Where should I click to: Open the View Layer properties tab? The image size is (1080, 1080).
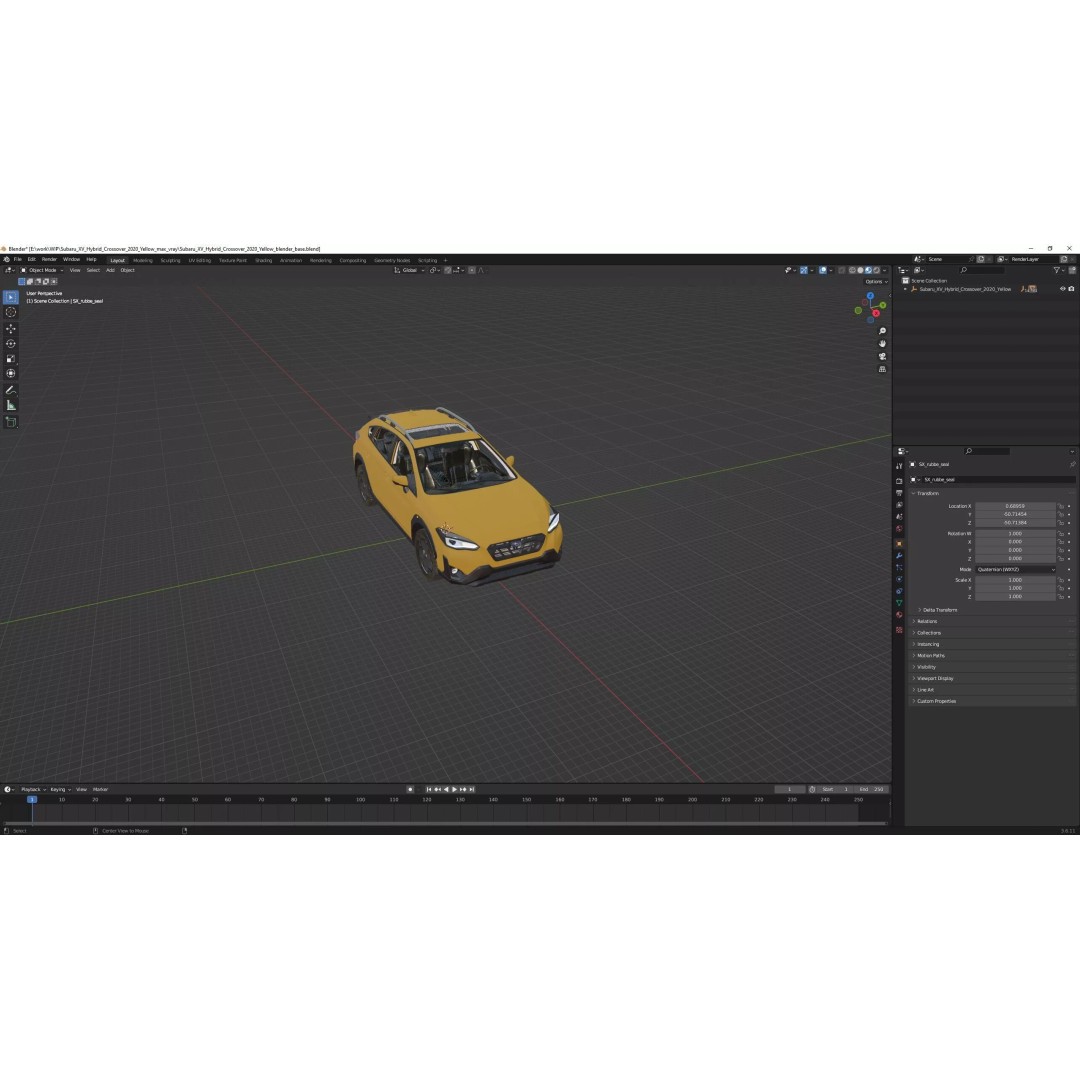(899, 505)
